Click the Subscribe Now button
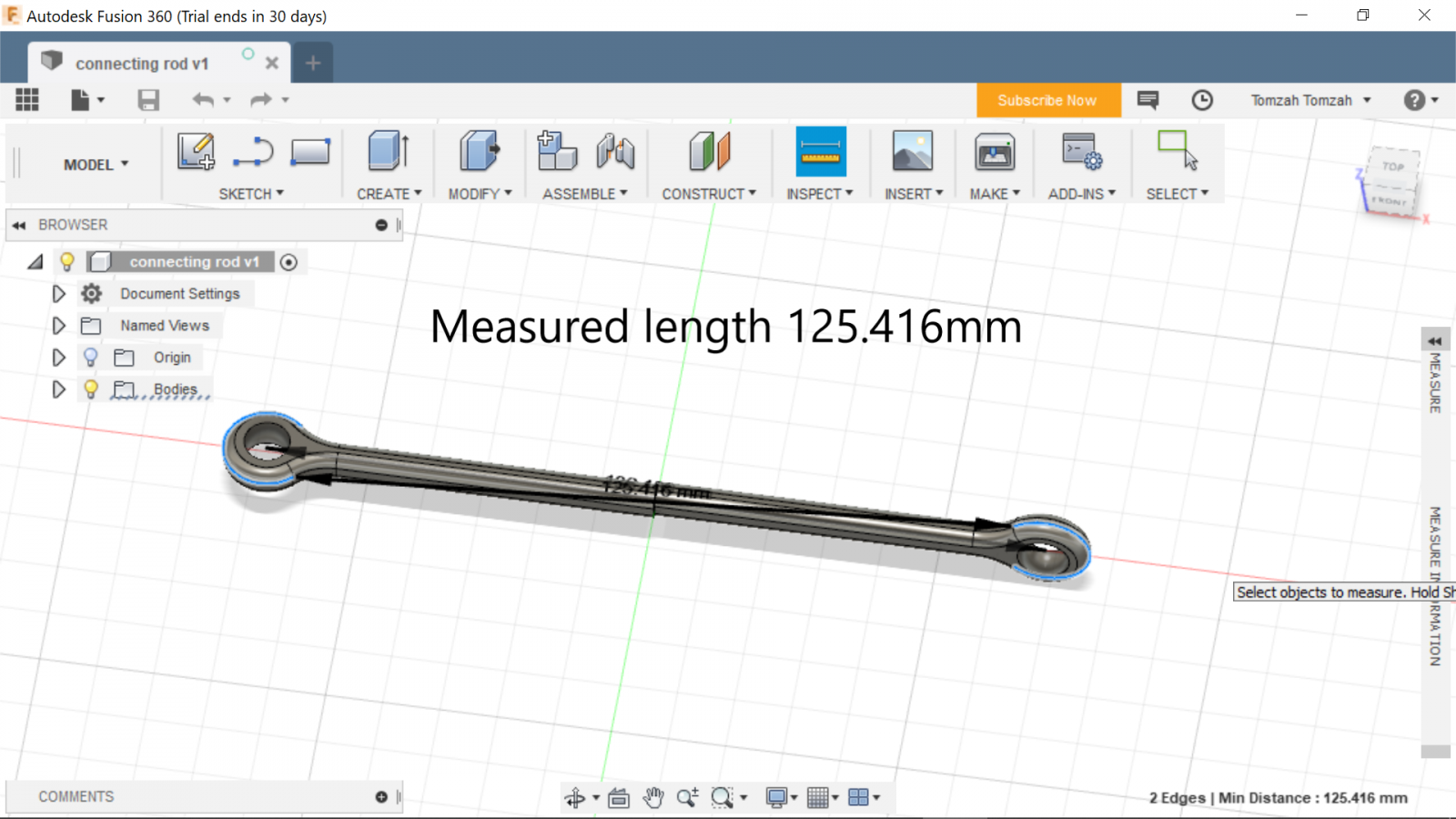This screenshot has width=1456, height=819. 1047,100
